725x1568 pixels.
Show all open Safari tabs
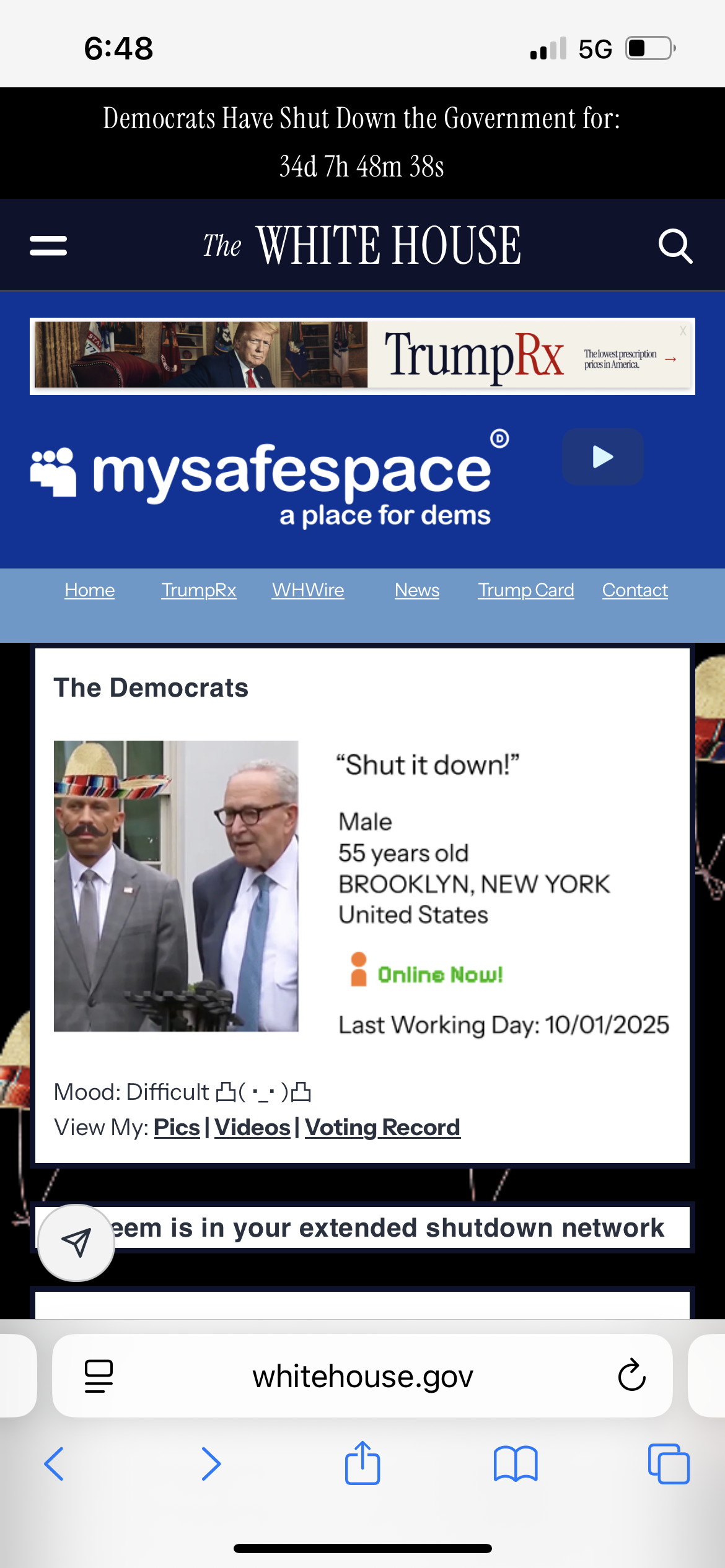[x=668, y=1464]
